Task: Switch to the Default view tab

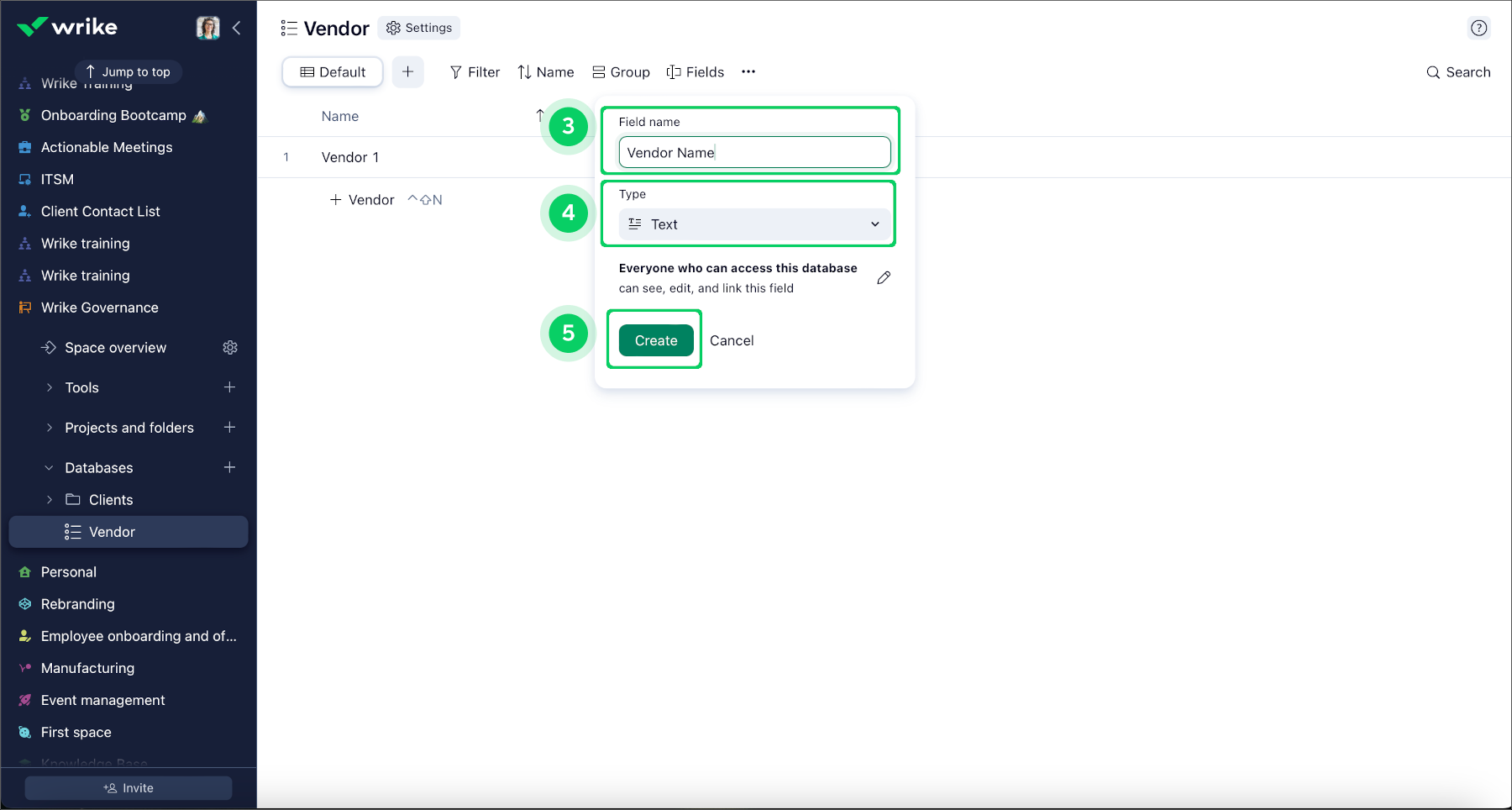Action: tap(332, 71)
